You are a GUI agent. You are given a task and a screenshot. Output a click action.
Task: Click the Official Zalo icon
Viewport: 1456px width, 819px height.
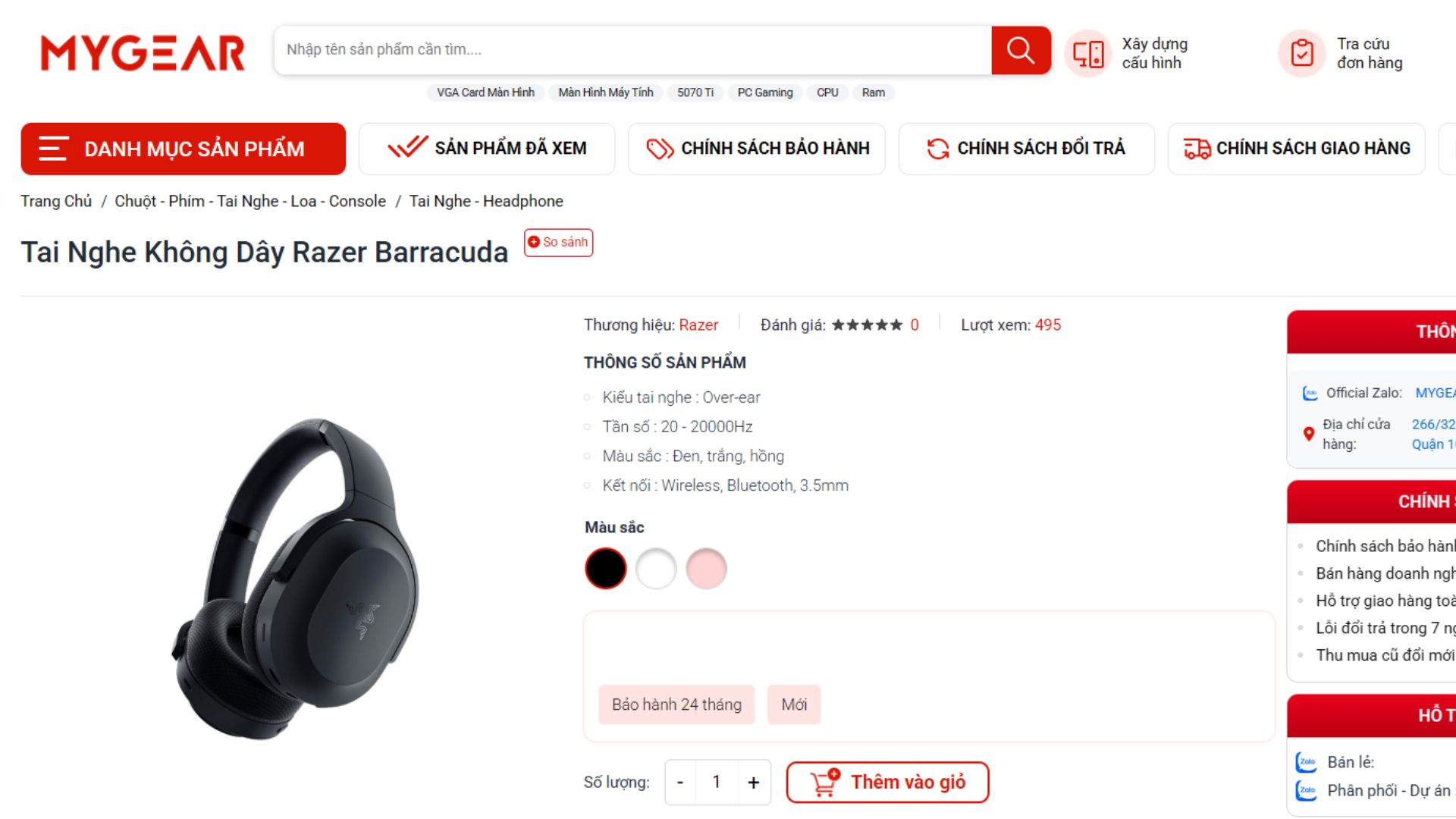point(1310,393)
